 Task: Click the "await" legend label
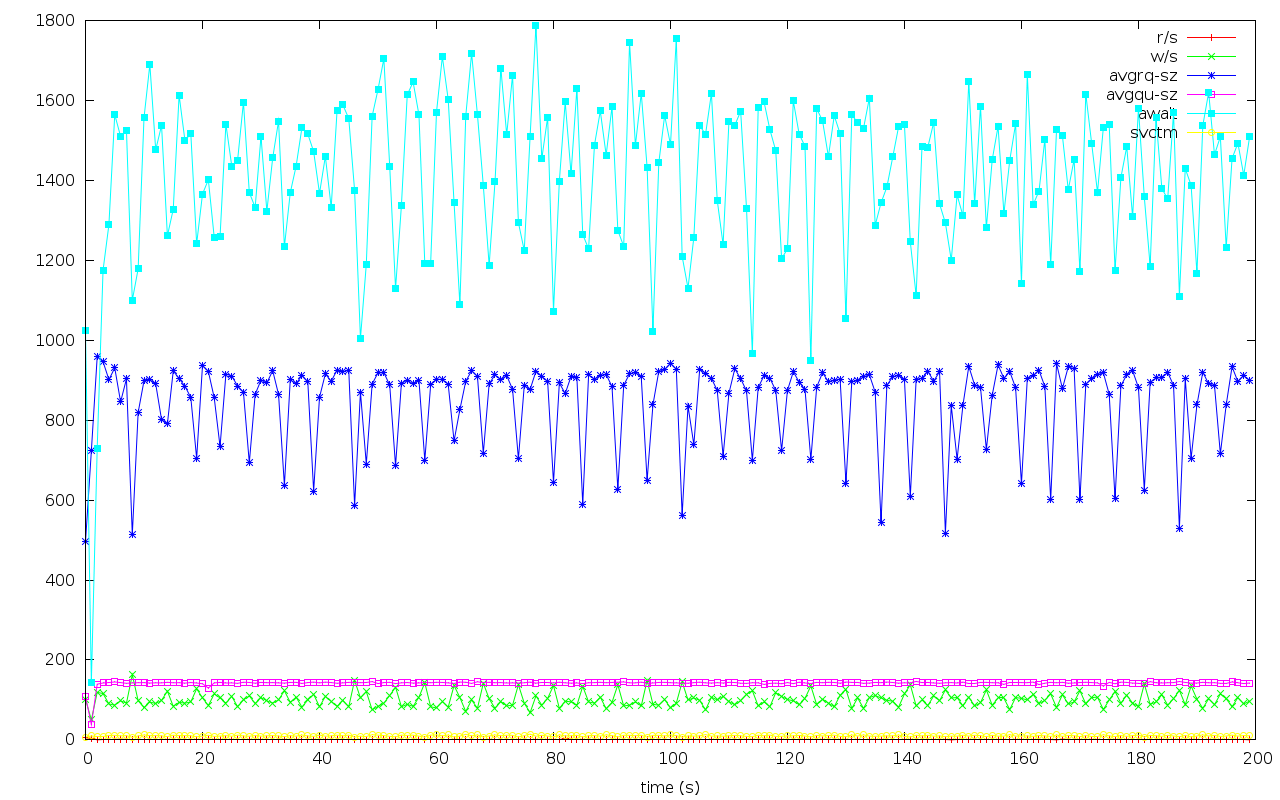pyautogui.click(x=1158, y=114)
